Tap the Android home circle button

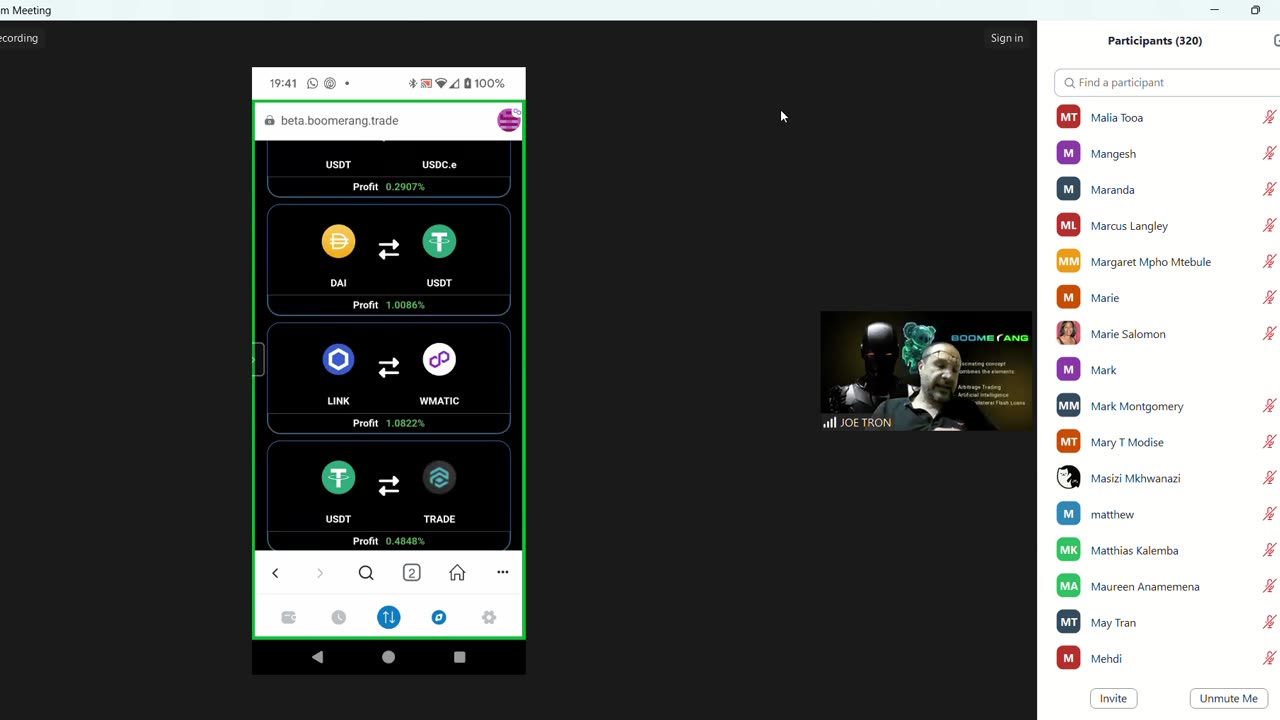pyautogui.click(x=389, y=657)
